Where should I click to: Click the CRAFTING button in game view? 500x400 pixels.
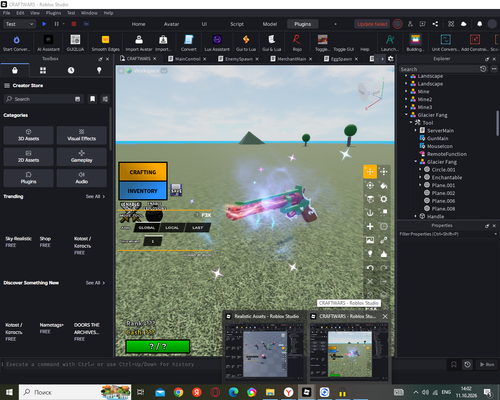click(143, 172)
